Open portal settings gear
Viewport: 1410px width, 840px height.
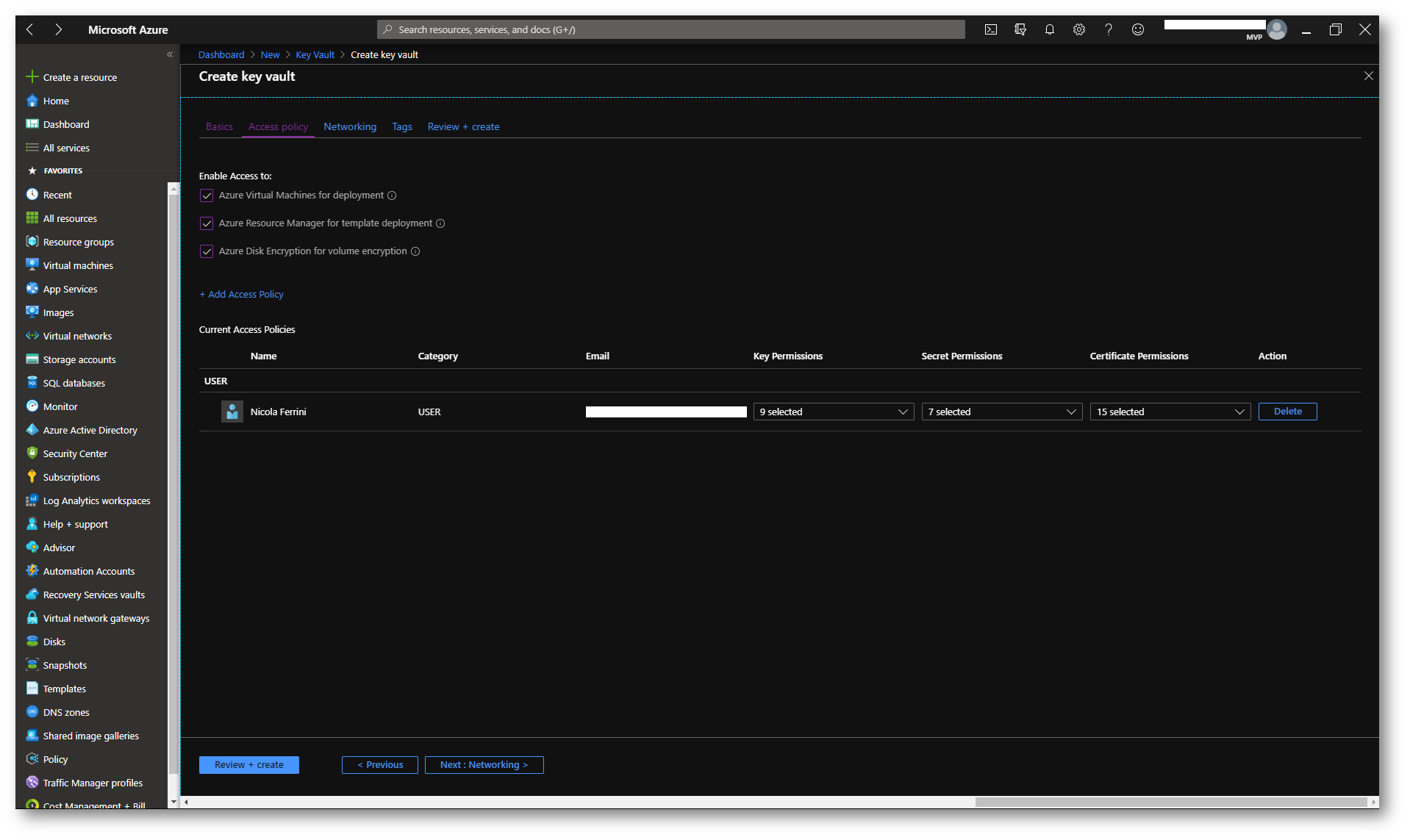coord(1078,29)
